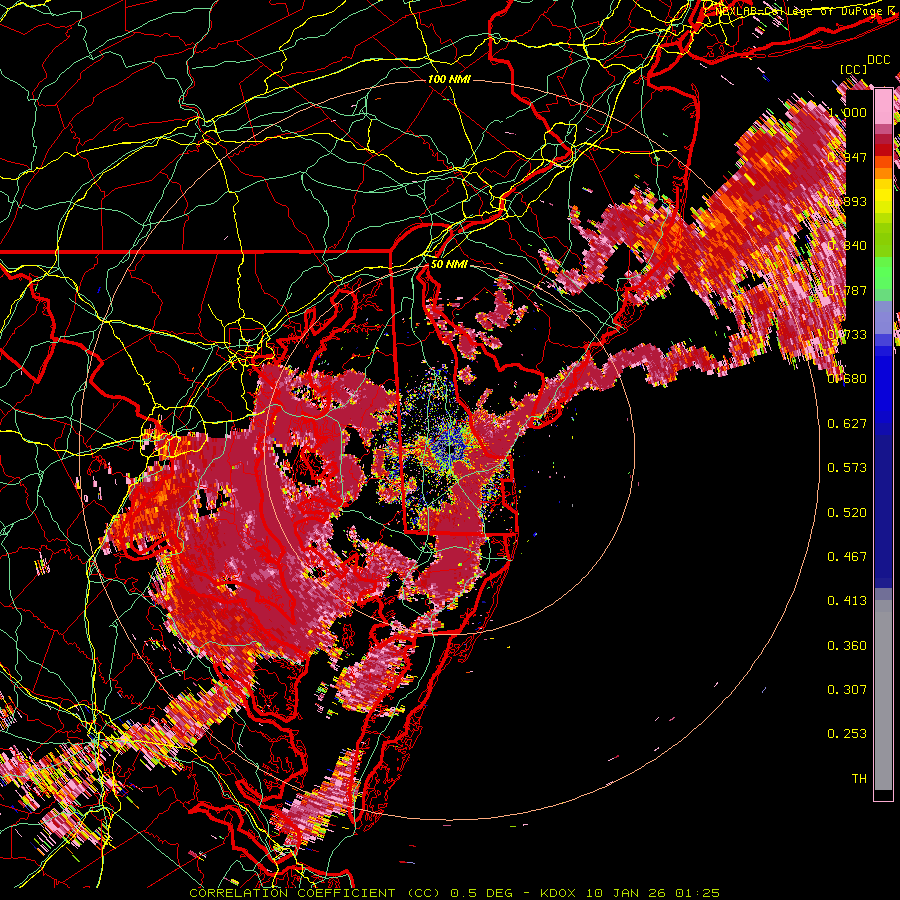Click the 0.573 scale value

pyautogui.click(x=847, y=468)
